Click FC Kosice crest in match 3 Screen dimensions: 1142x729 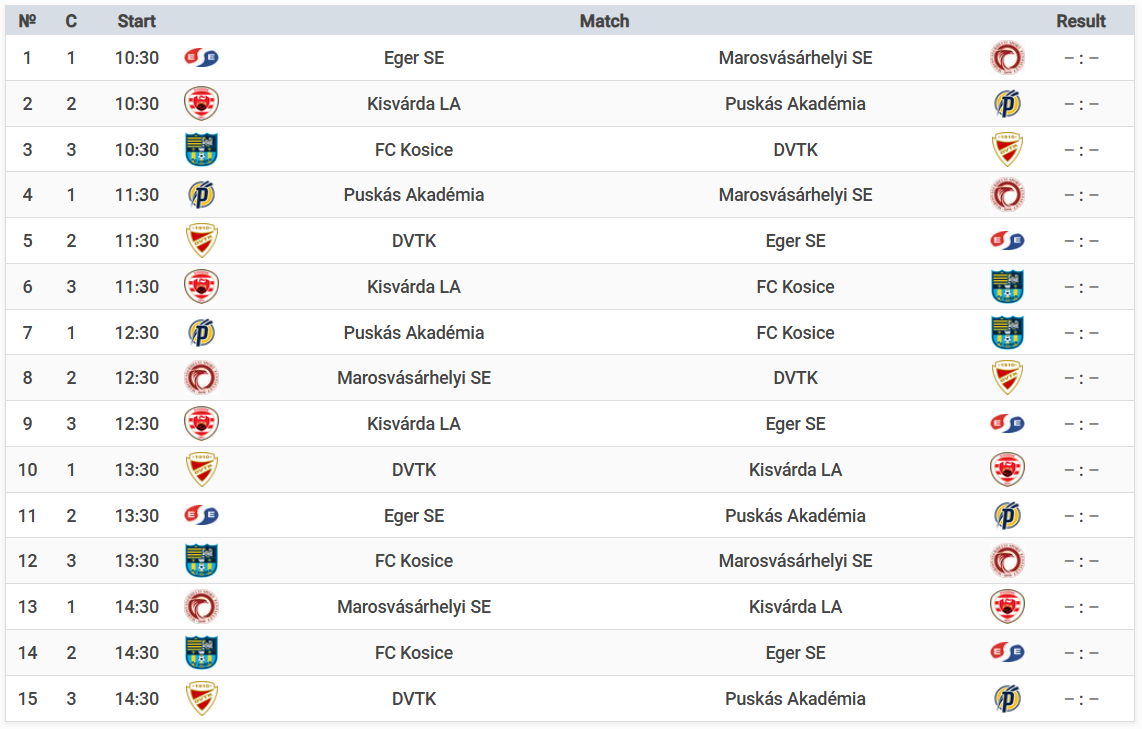click(202, 149)
